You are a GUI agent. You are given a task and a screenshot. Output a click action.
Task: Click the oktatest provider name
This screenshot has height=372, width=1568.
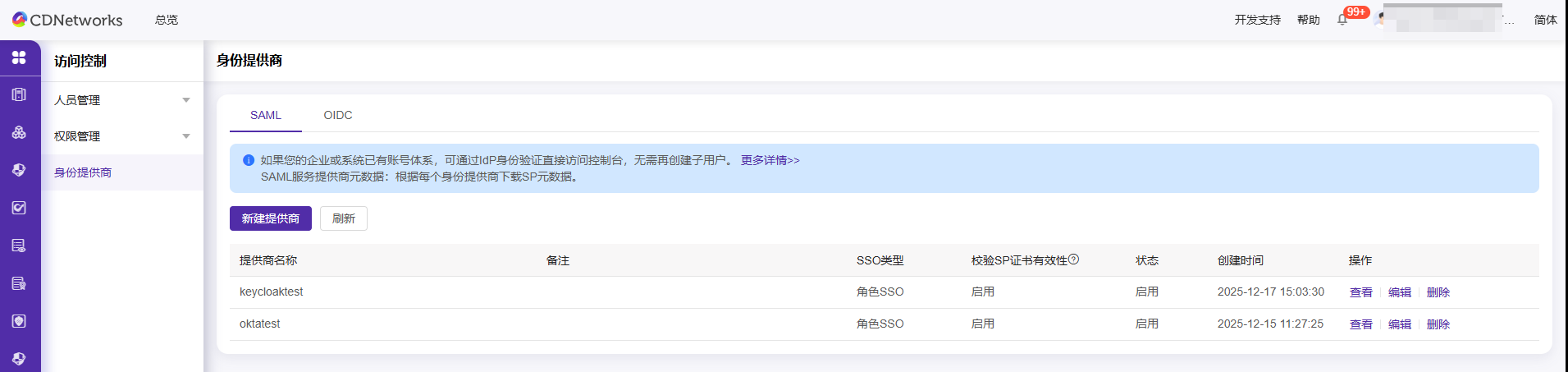tap(260, 324)
